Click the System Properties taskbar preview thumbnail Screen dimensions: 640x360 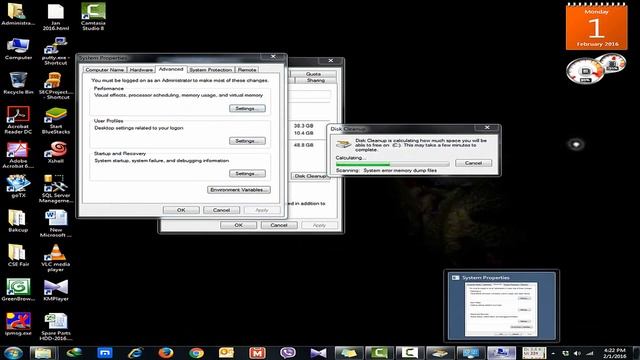(x=501, y=306)
